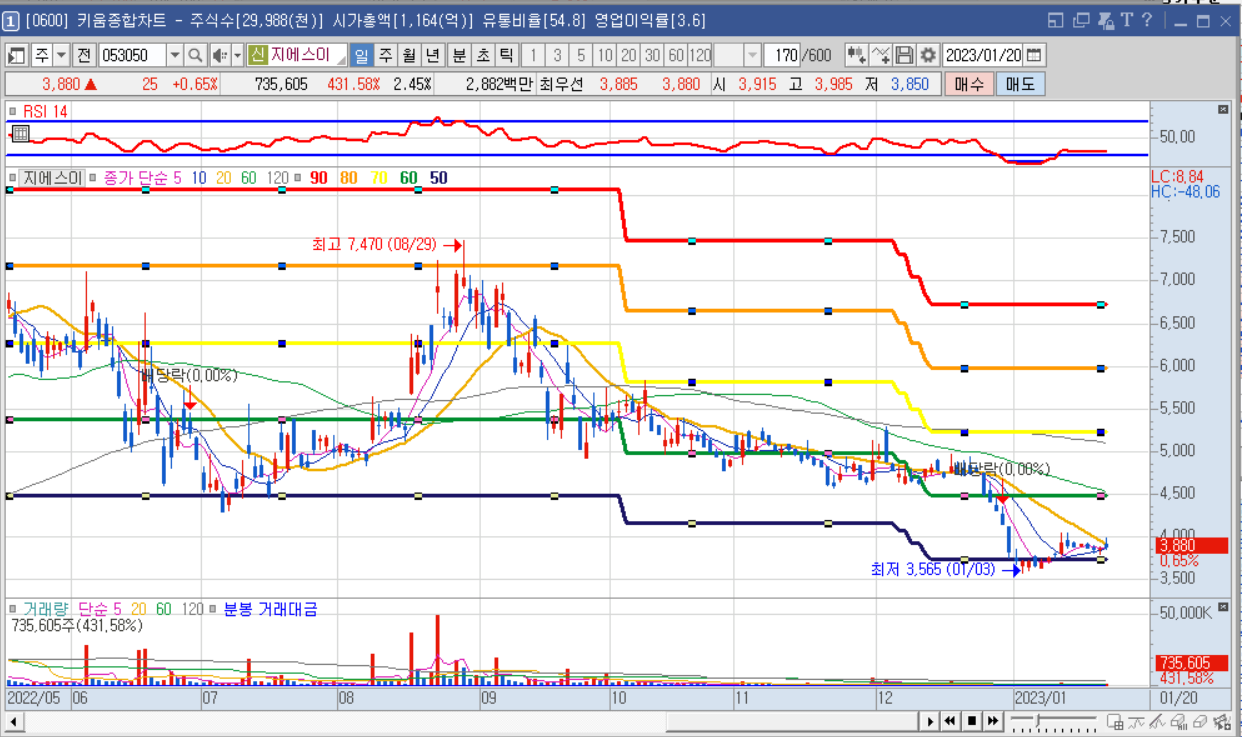Toggle the RSI 14 indicator marker

[13, 110]
